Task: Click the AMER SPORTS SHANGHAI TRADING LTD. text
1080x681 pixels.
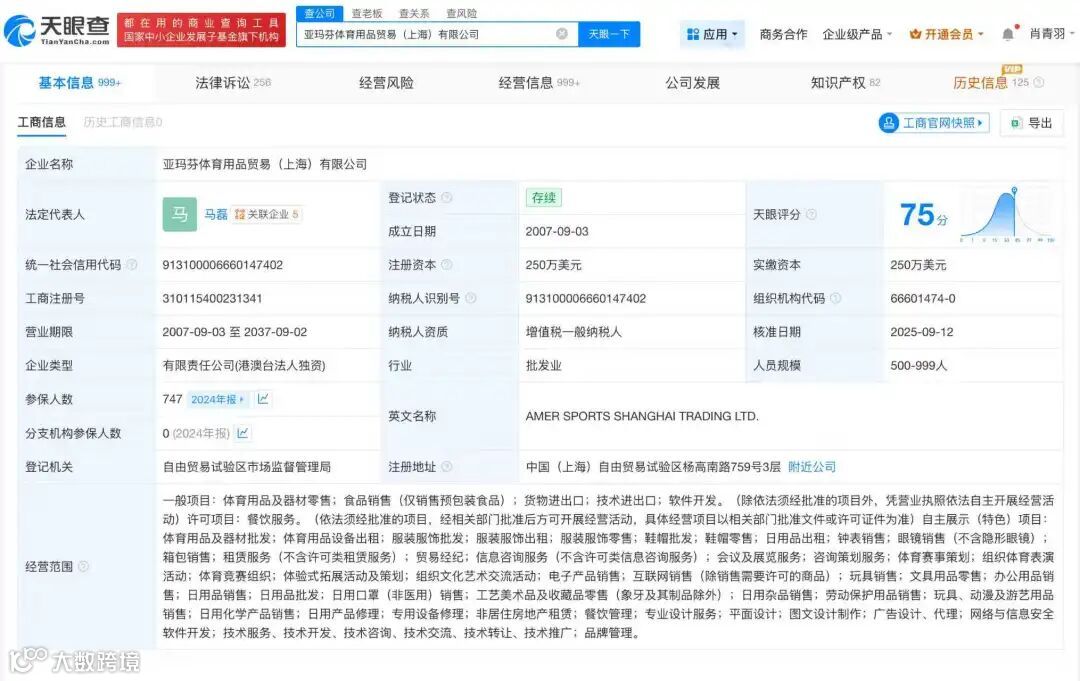Action: tap(642, 416)
